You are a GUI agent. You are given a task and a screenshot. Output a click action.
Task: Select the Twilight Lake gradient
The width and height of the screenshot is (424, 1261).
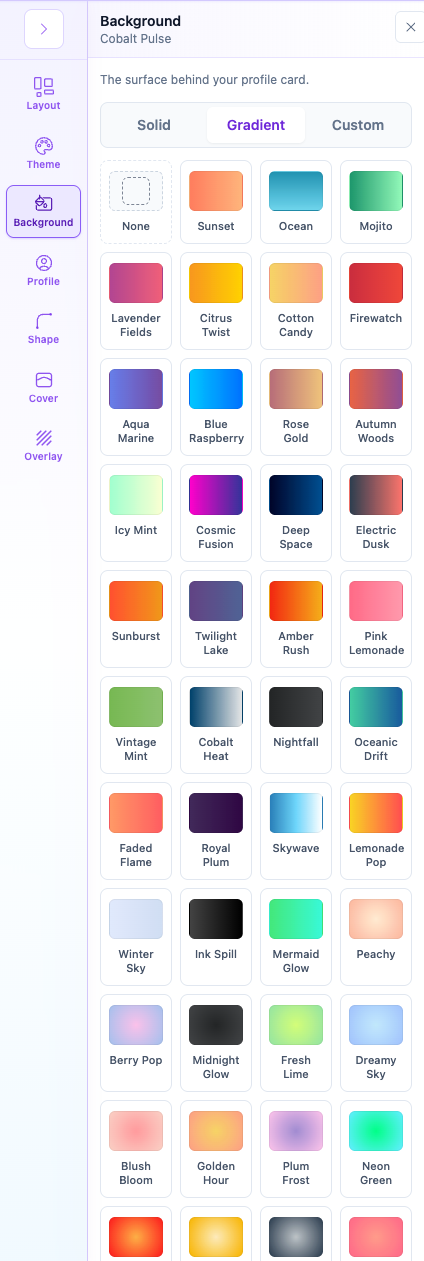coord(216,619)
